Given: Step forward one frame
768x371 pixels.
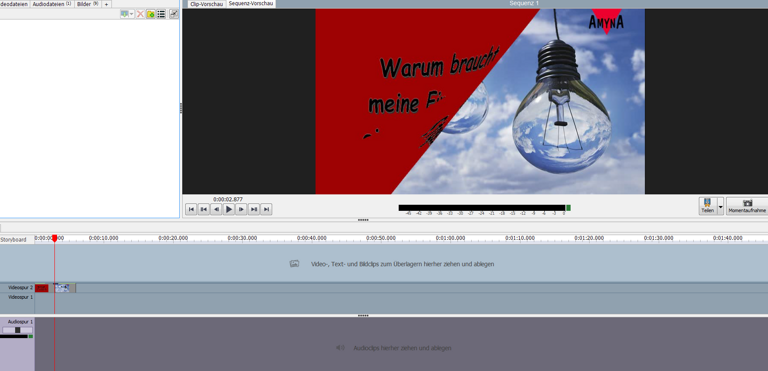Looking at the screenshot, I should coord(241,209).
